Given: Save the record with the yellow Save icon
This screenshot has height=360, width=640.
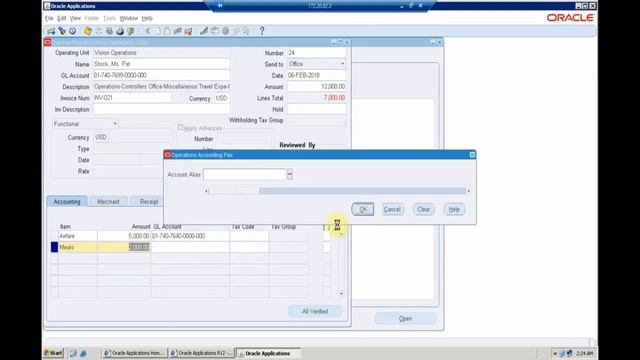Looking at the screenshot, I should click(x=88, y=31).
